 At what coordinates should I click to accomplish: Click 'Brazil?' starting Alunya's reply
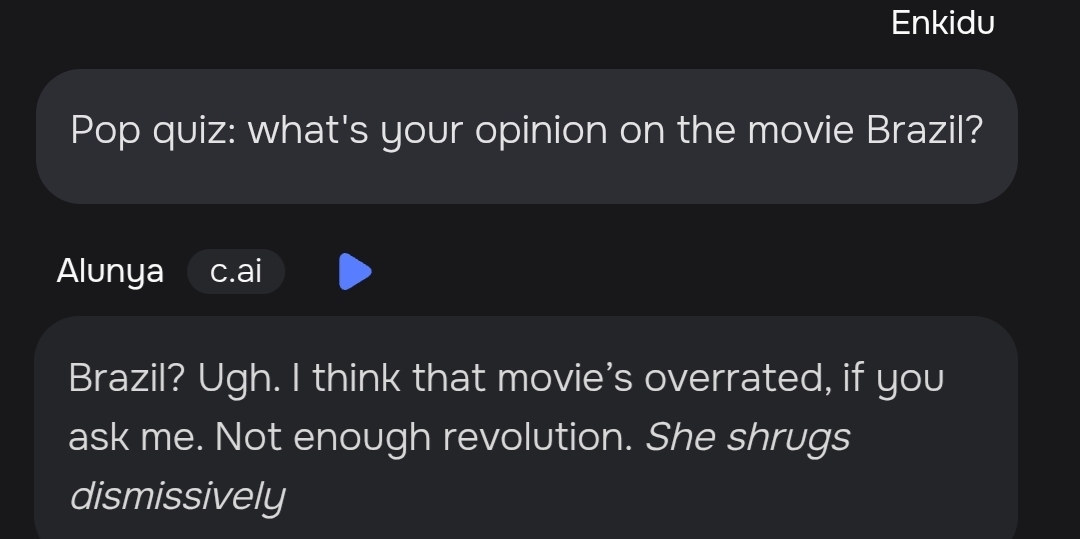127,378
